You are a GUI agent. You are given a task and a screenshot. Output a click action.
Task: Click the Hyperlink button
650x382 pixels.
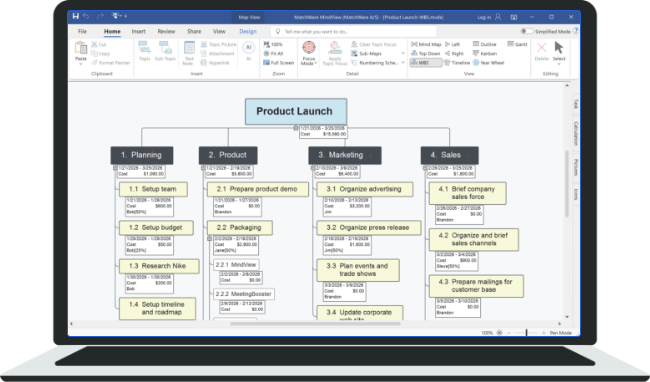pos(215,63)
